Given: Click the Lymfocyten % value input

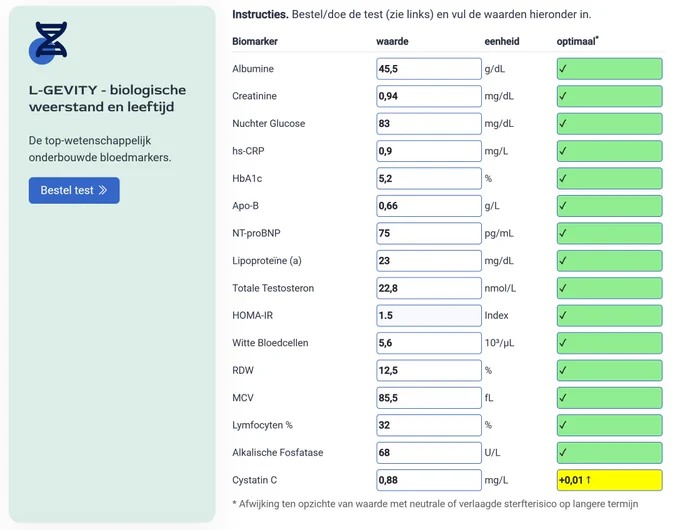Looking at the screenshot, I should [x=429, y=425].
